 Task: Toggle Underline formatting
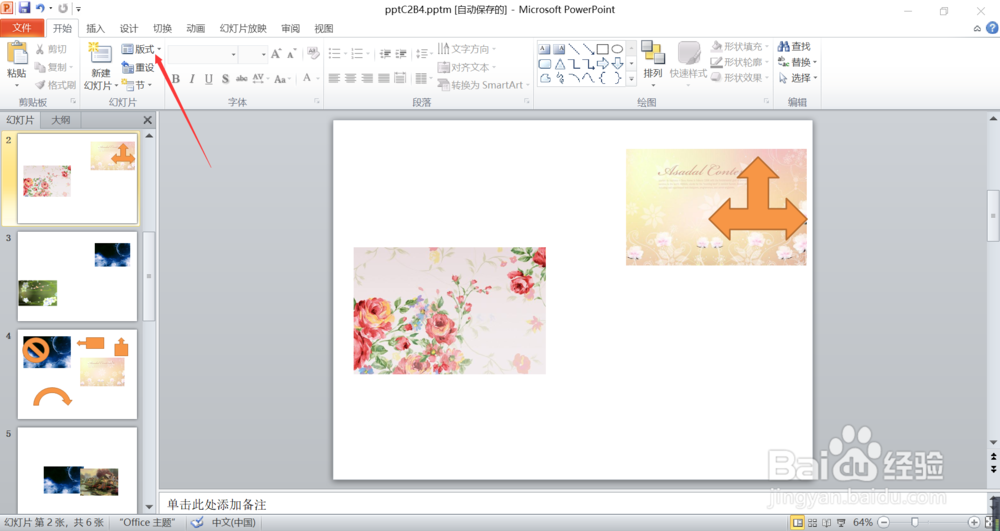(x=209, y=79)
